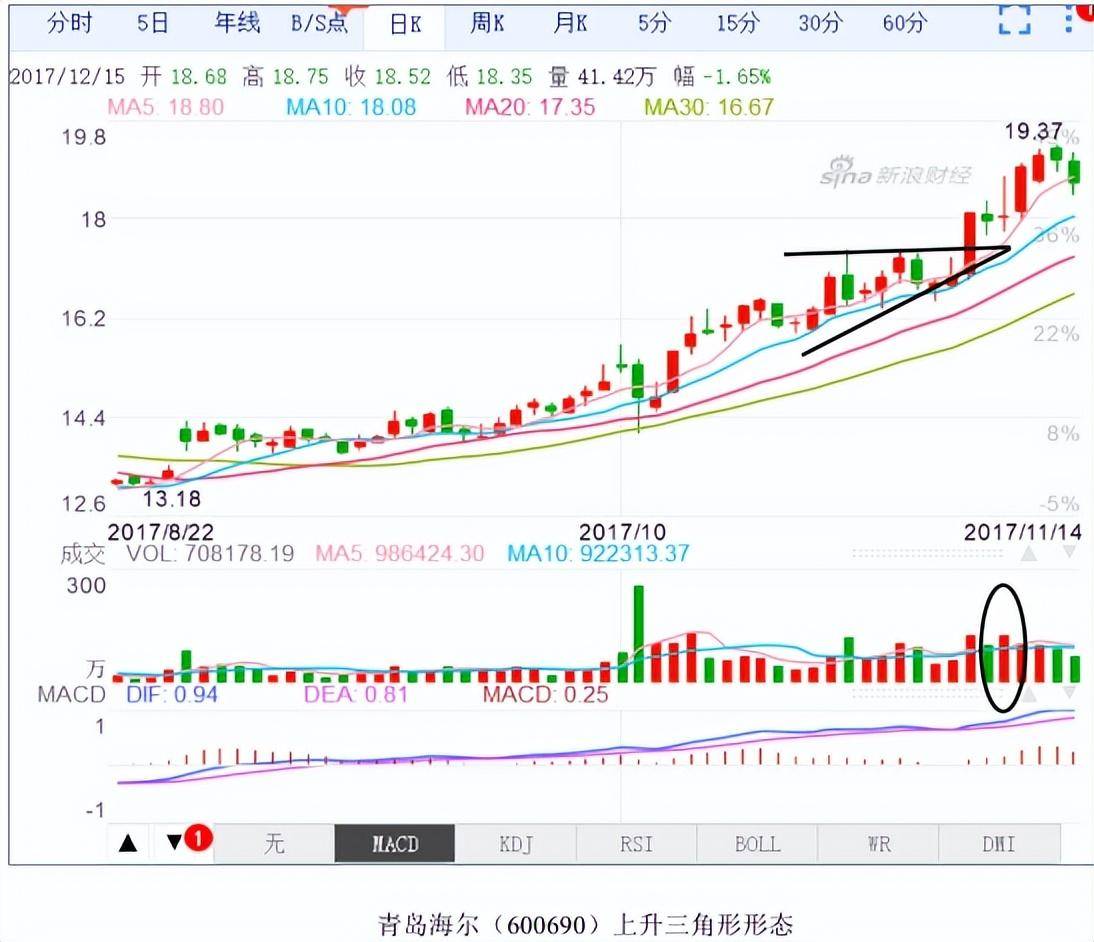The image size is (1094, 942).
Task: Open the 5分 minute chart
Action: pos(654,24)
